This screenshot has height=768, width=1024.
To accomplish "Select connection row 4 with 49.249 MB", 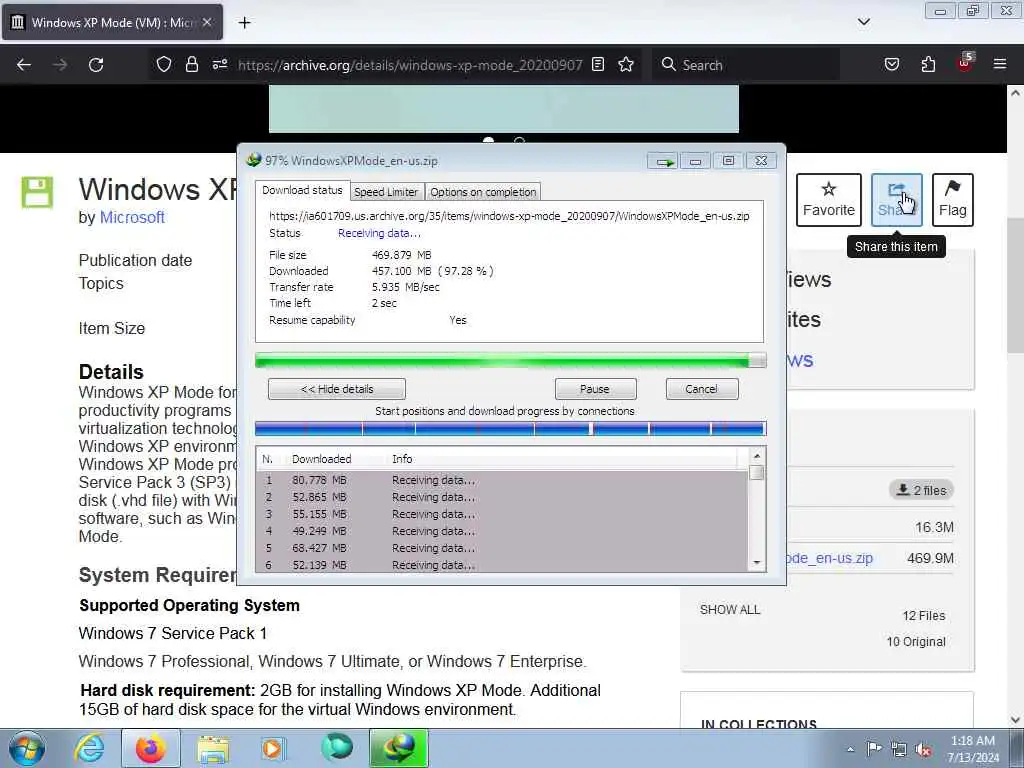I will pyautogui.click(x=502, y=531).
